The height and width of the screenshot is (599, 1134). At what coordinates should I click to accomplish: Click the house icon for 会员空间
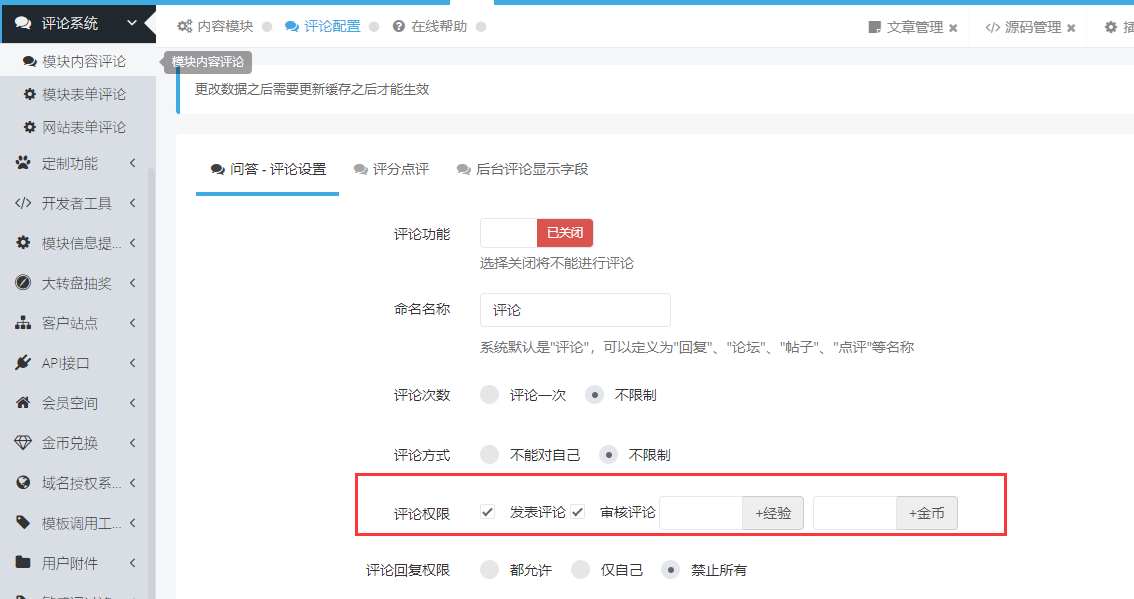23,402
